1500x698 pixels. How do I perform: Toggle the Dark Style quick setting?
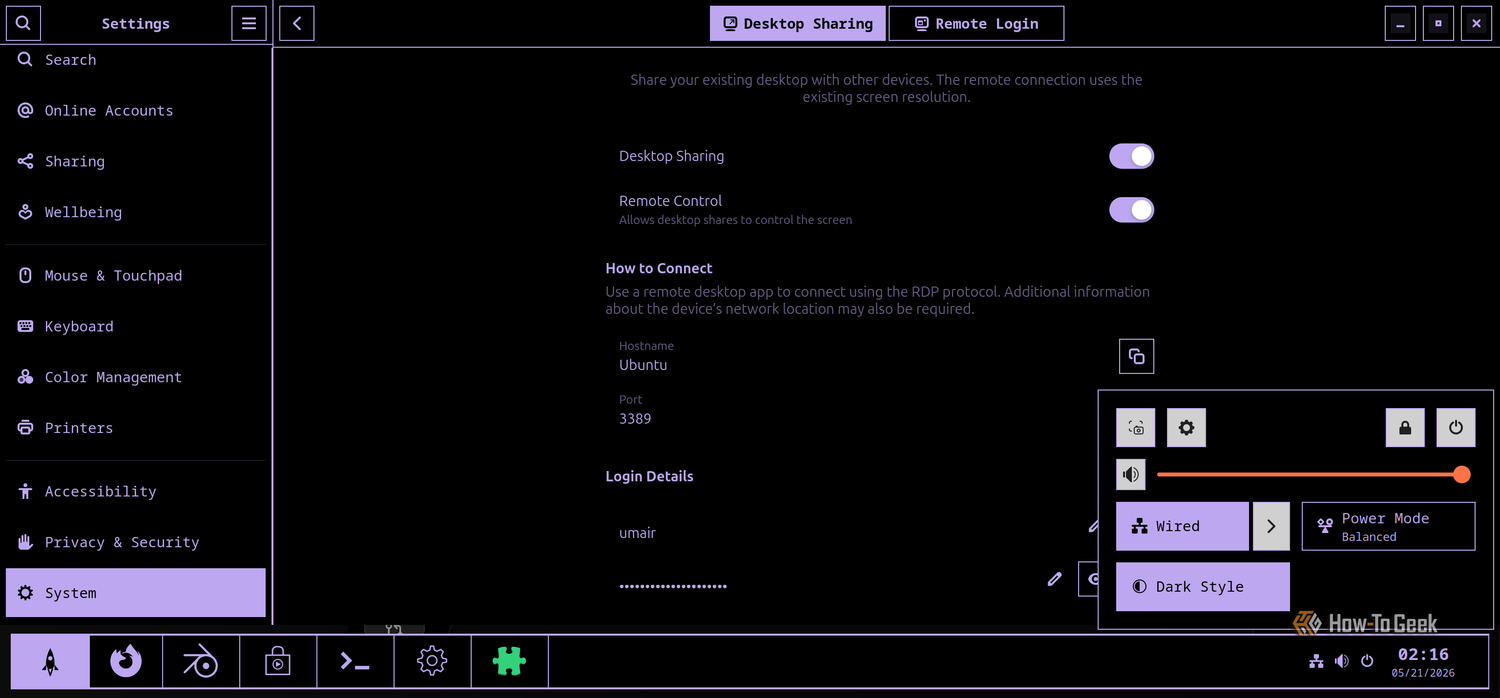click(1203, 587)
